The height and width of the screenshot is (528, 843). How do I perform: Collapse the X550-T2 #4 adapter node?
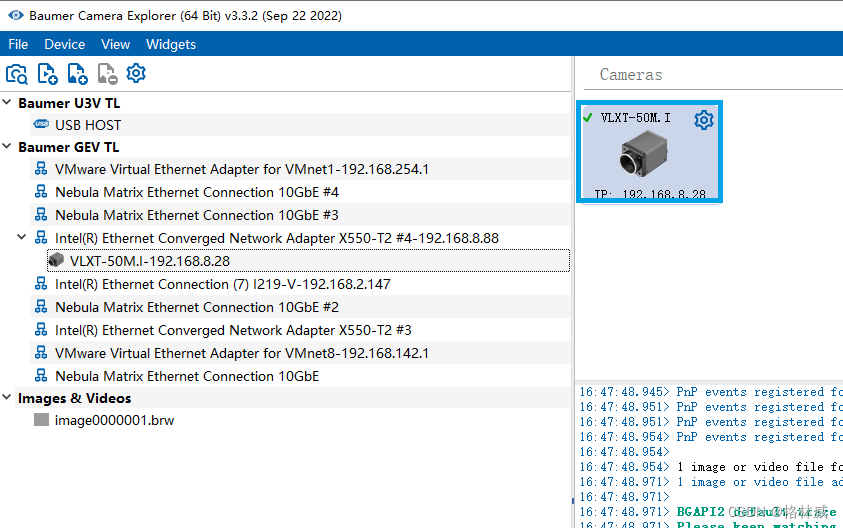click(x=22, y=237)
